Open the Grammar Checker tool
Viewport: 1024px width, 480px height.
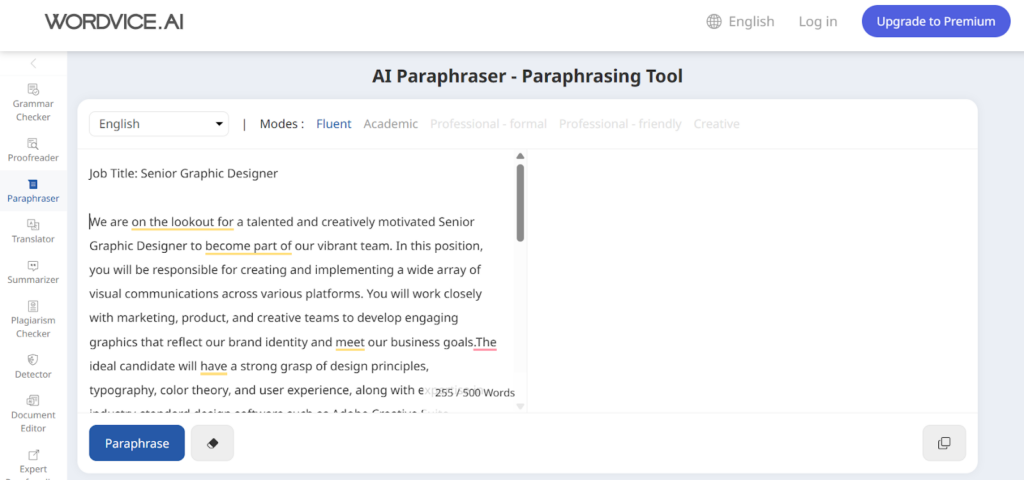coord(33,102)
